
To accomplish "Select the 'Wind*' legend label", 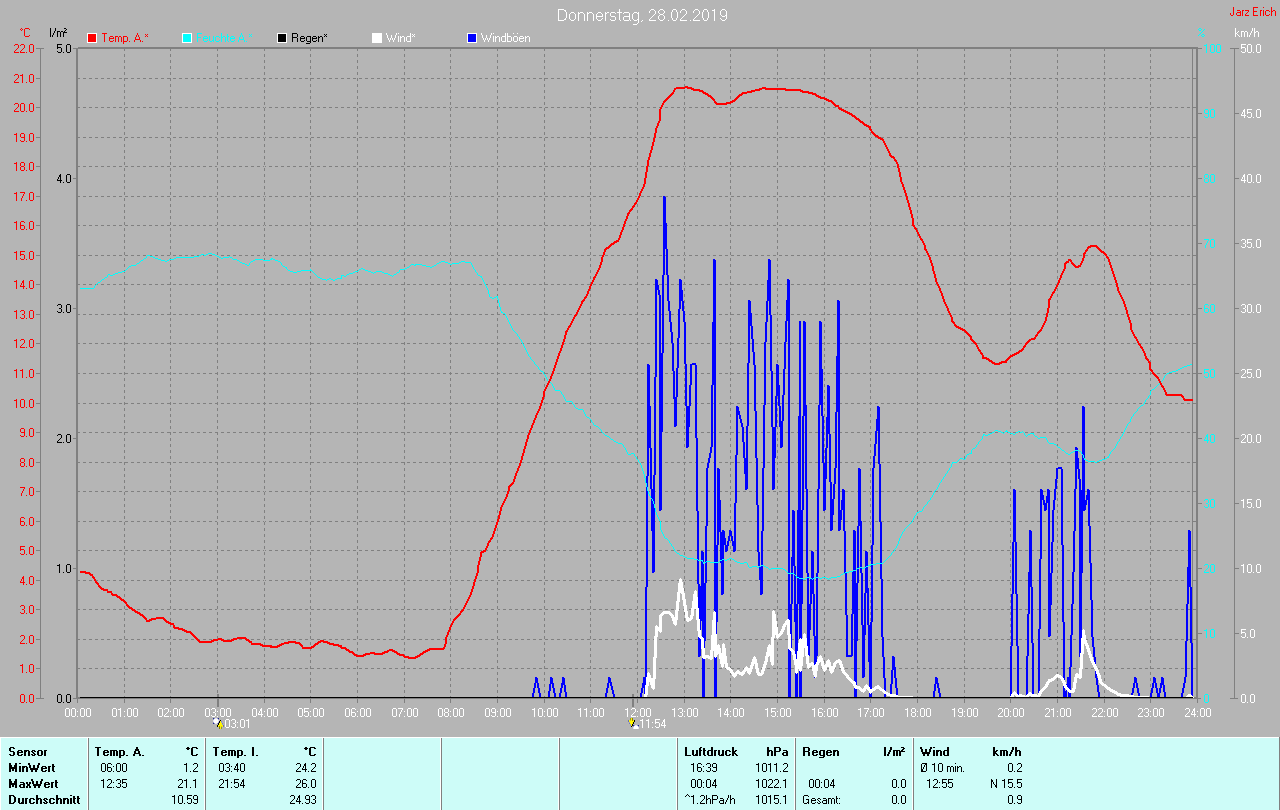I will (x=401, y=38).
